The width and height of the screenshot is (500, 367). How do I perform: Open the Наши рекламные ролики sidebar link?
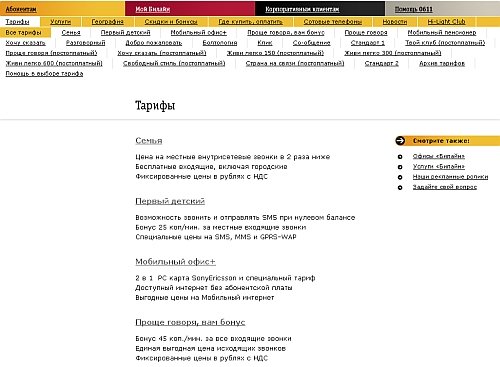(x=450, y=177)
